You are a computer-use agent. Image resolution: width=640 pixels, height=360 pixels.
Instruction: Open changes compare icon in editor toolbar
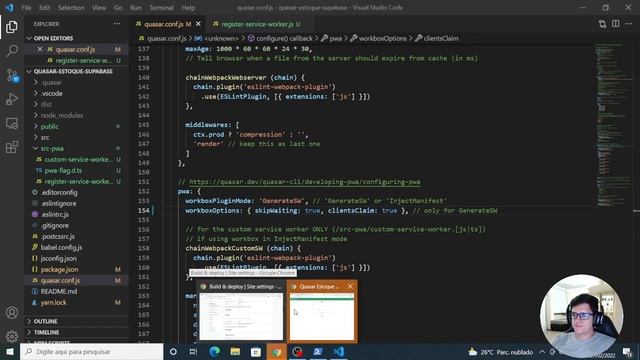pyautogui.click(x=602, y=24)
